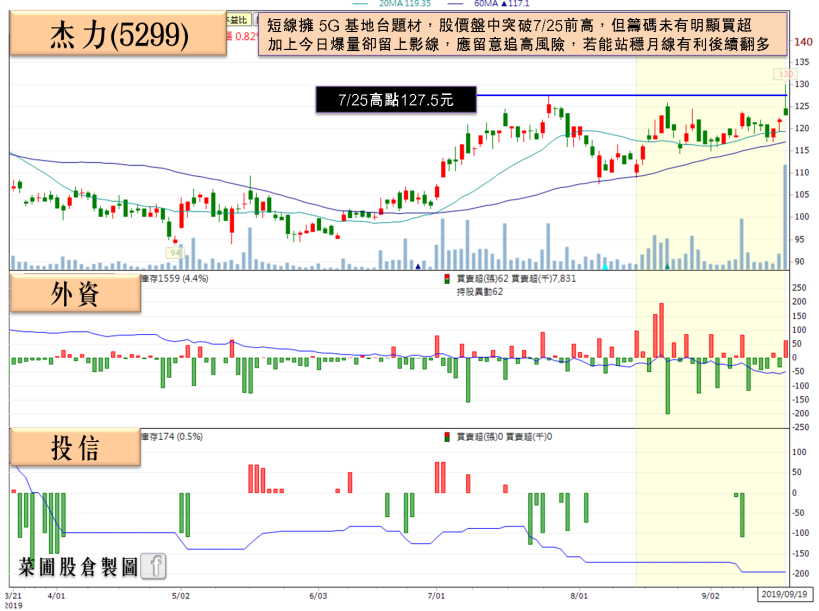Screen dimensions: 819x611
Task: Click the 外資 panel label
Action: point(75,293)
